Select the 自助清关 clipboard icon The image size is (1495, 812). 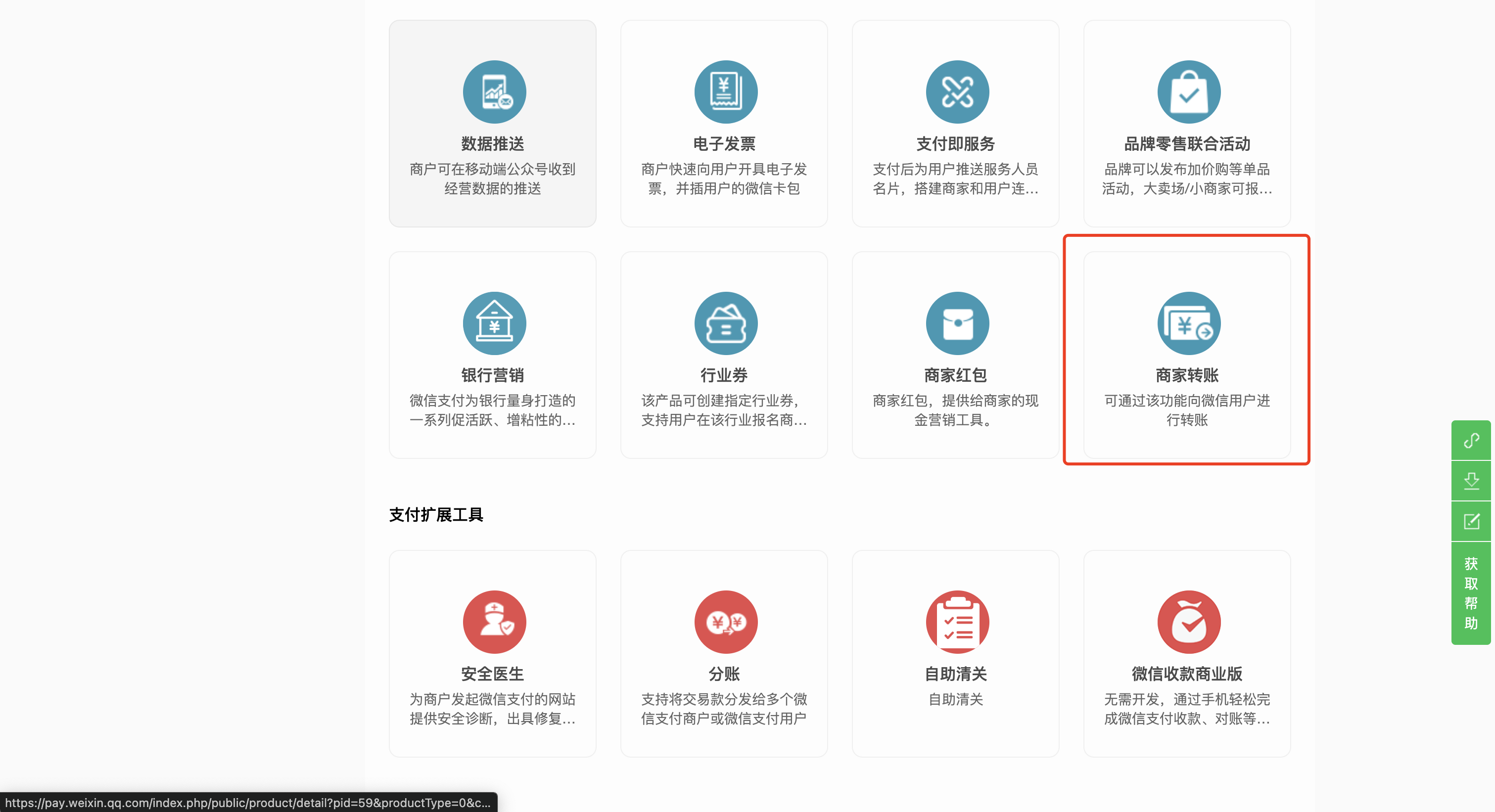[x=957, y=622]
